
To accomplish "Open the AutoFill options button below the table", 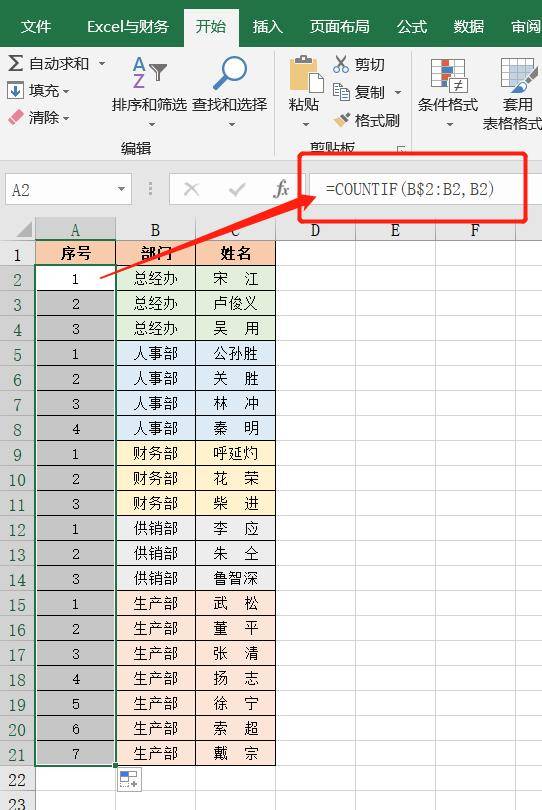I will point(129,779).
